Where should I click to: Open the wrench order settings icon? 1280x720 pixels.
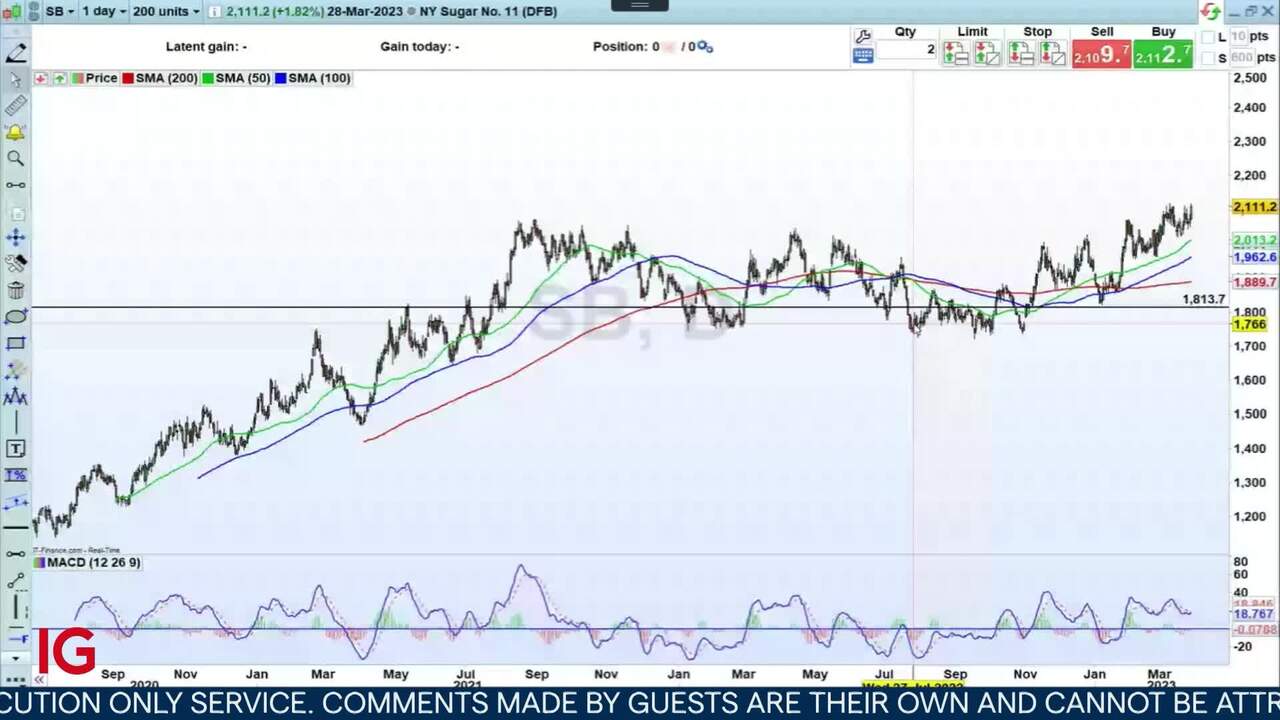click(863, 36)
